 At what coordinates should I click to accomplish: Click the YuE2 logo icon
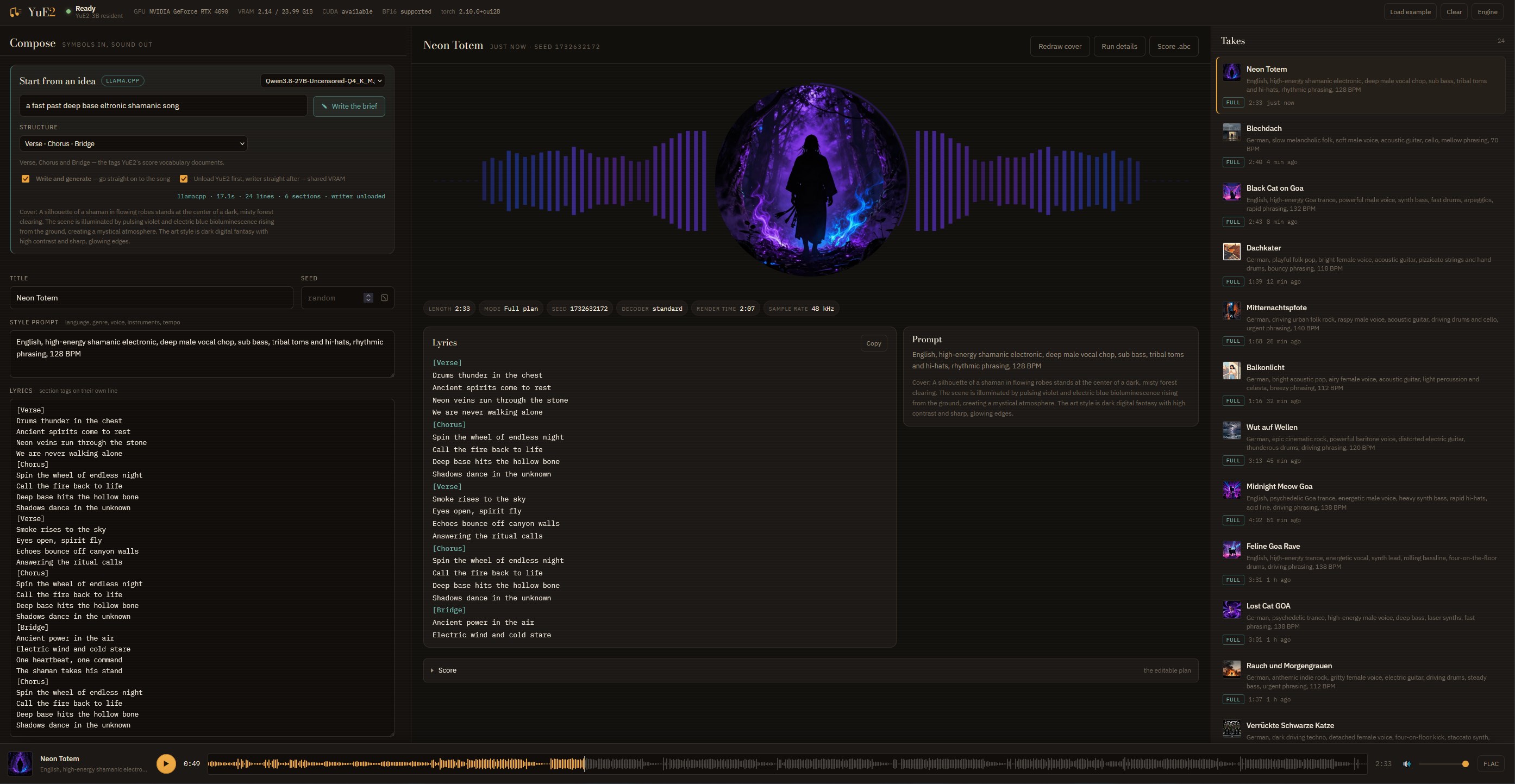pyautogui.click(x=15, y=12)
